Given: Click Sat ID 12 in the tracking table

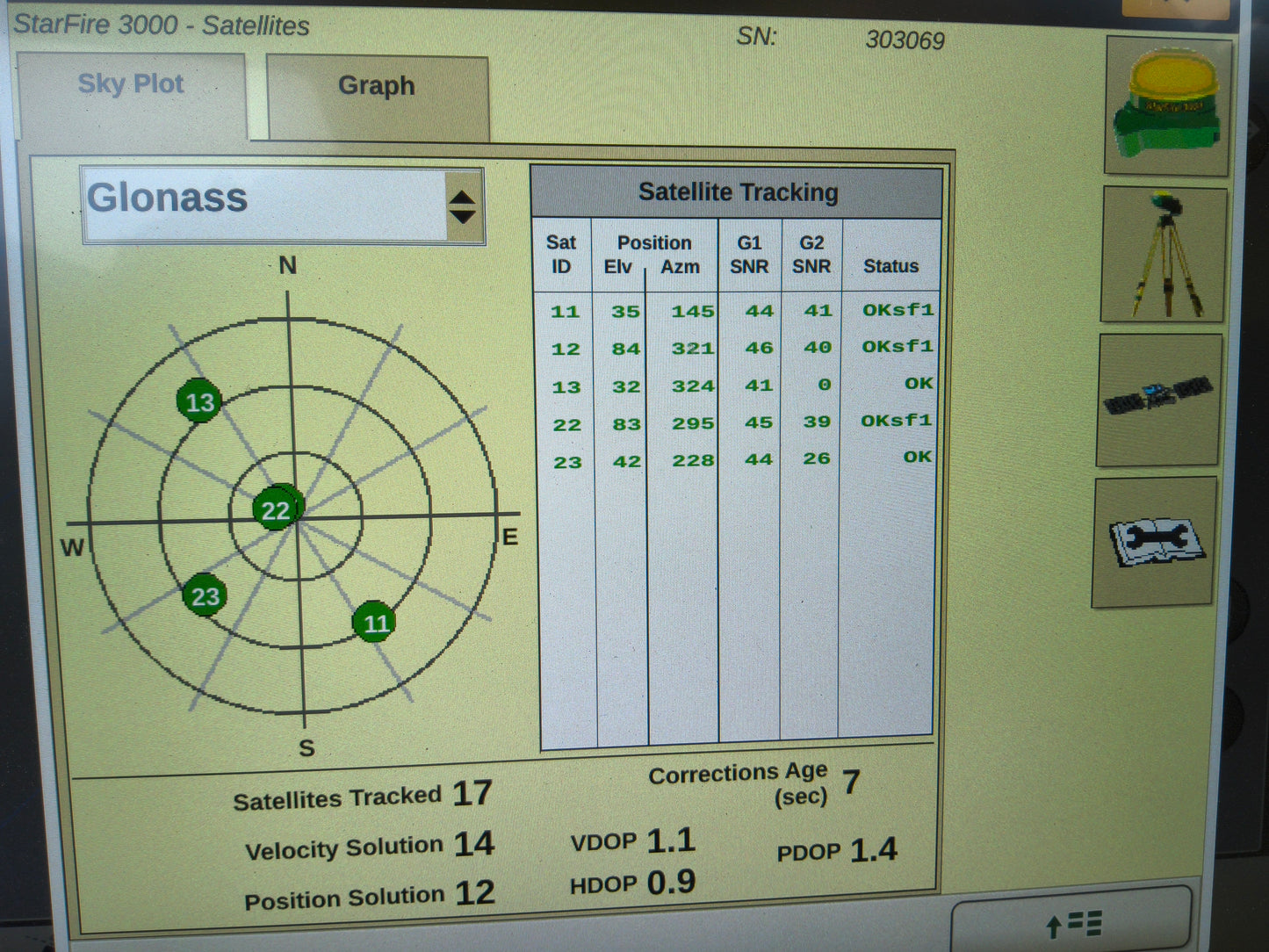Looking at the screenshot, I should click(566, 349).
